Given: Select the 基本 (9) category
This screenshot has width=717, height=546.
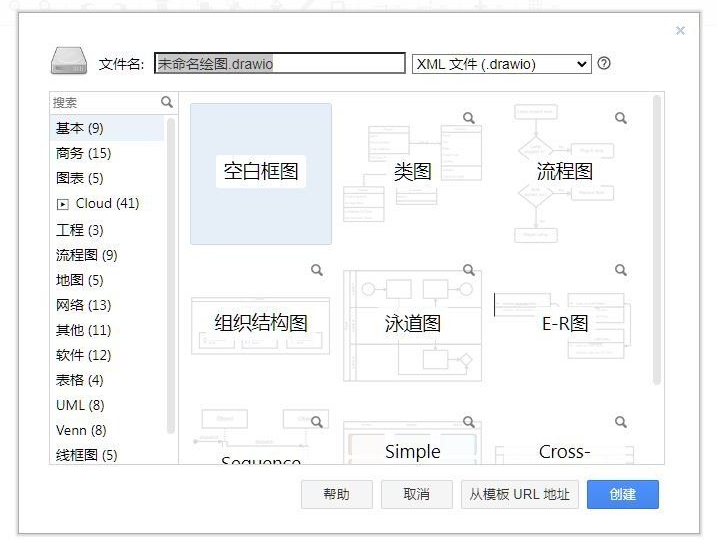Looking at the screenshot, I should coord(107,128).
